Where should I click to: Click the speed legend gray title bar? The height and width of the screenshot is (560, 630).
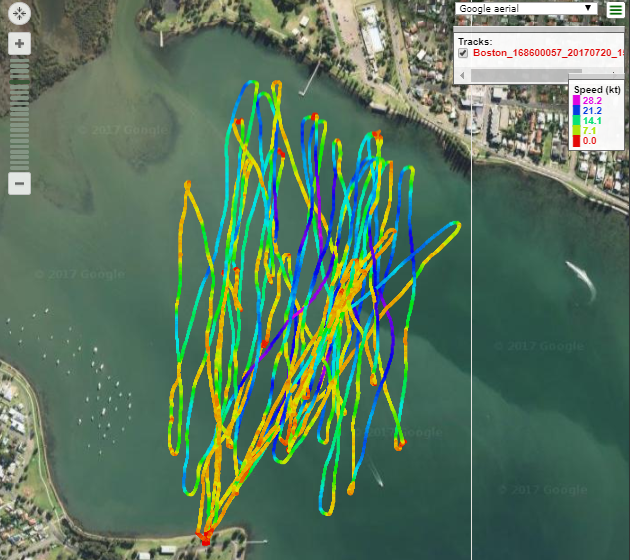point(597,78)
